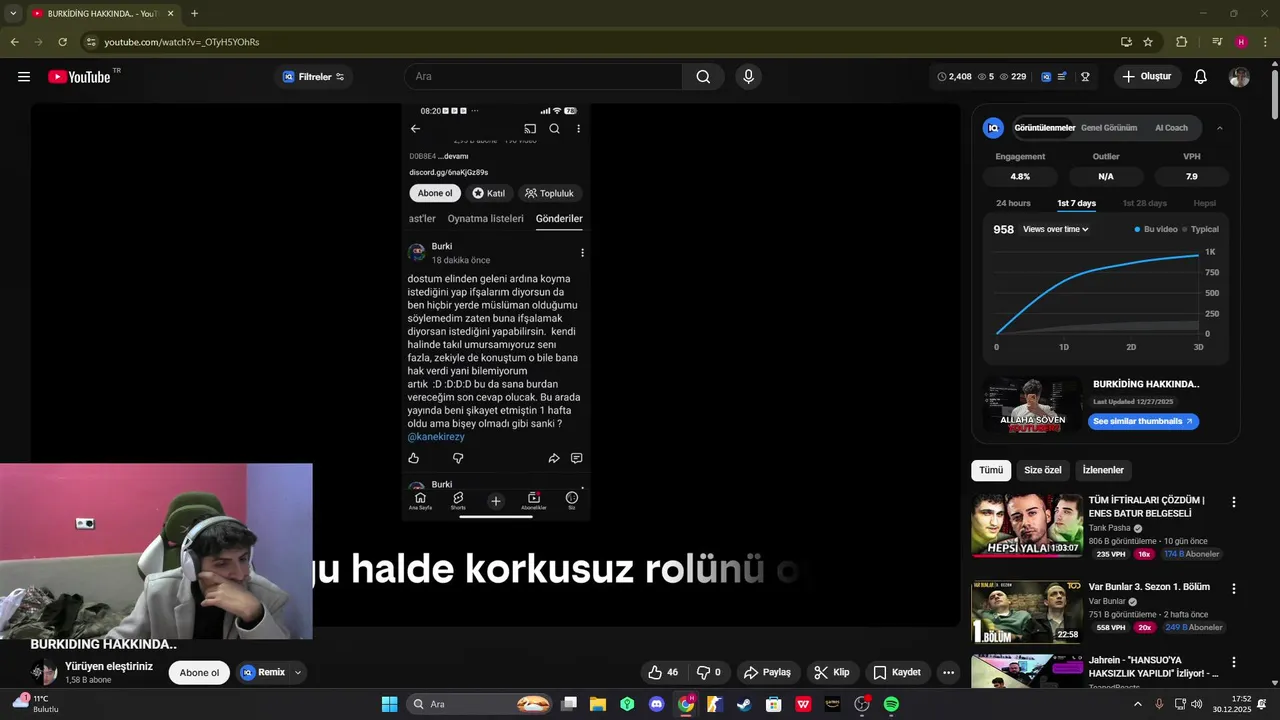Click the YouTube search input field
This screenshot has height=720, width=1280.
pos(545,77)
